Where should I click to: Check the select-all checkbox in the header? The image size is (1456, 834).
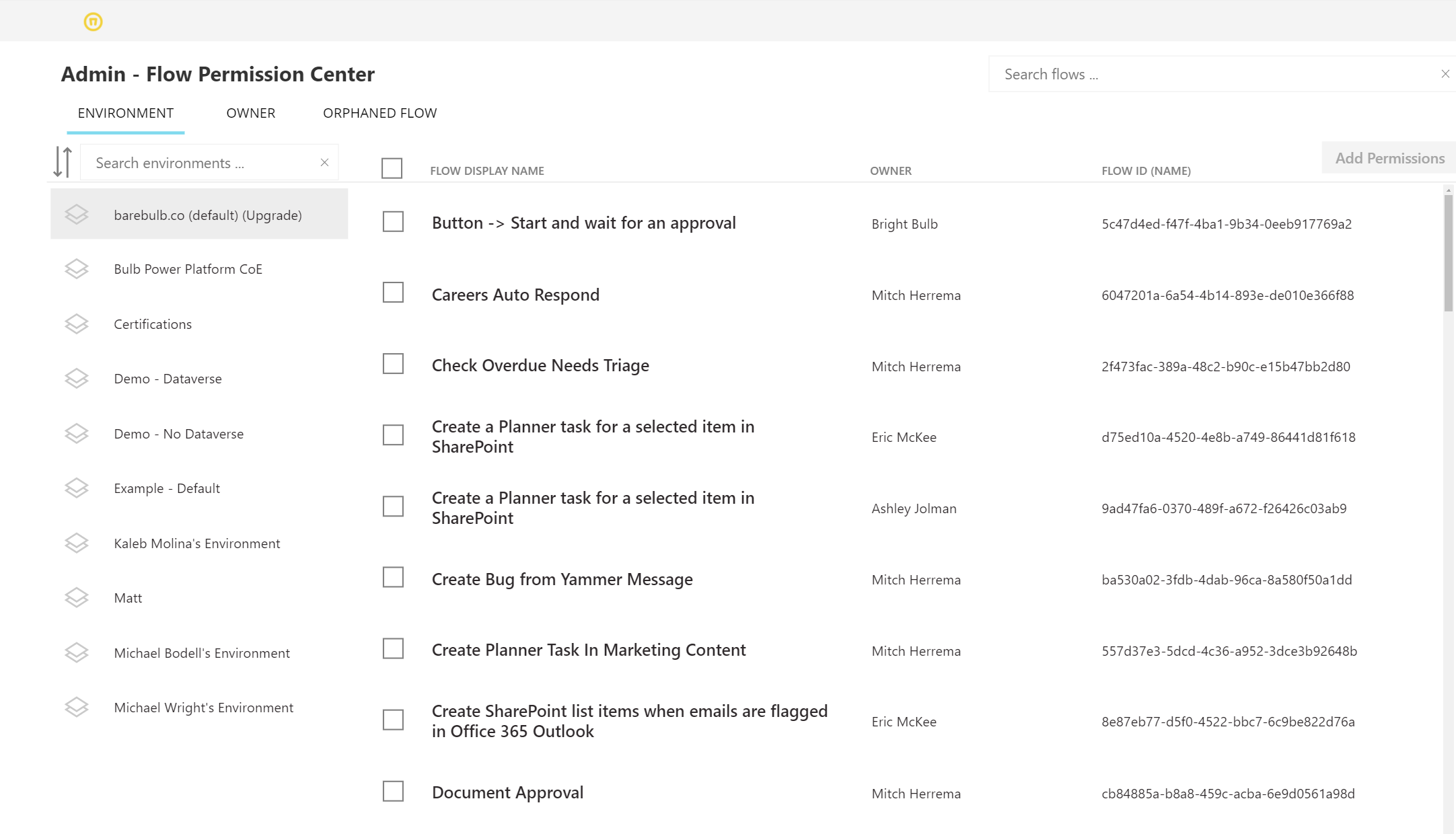point(391,168)
